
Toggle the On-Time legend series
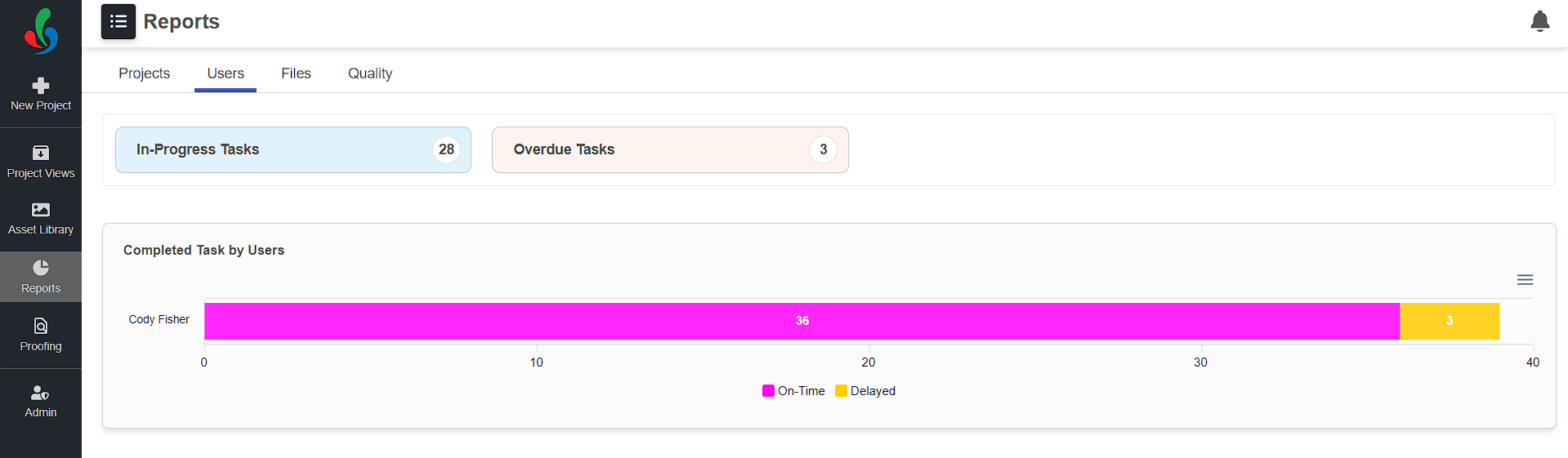click(x=793, y=391)
